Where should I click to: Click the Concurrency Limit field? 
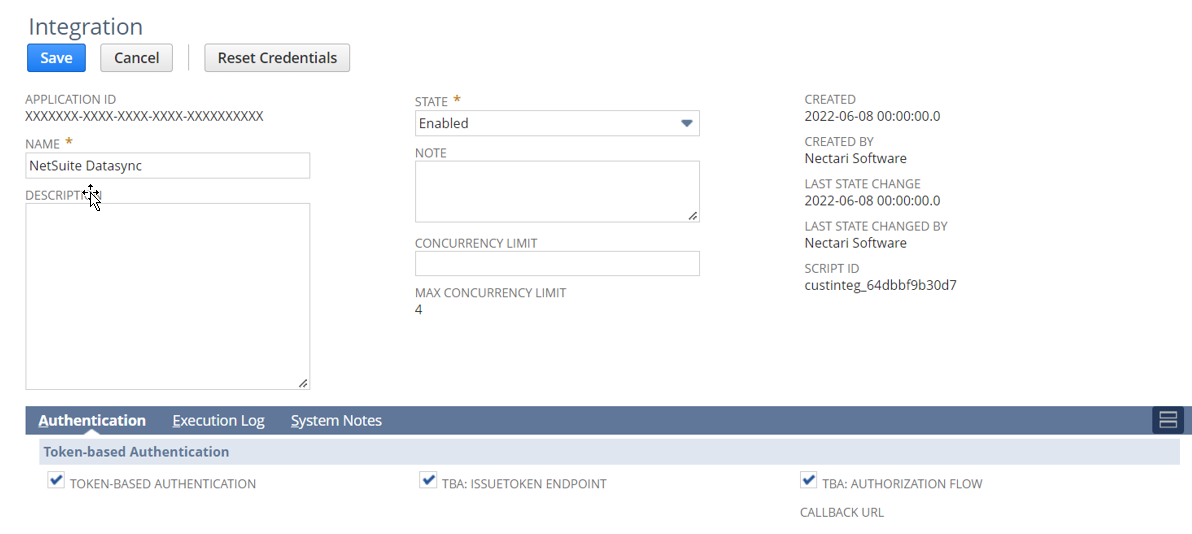(x=556, y=264)
